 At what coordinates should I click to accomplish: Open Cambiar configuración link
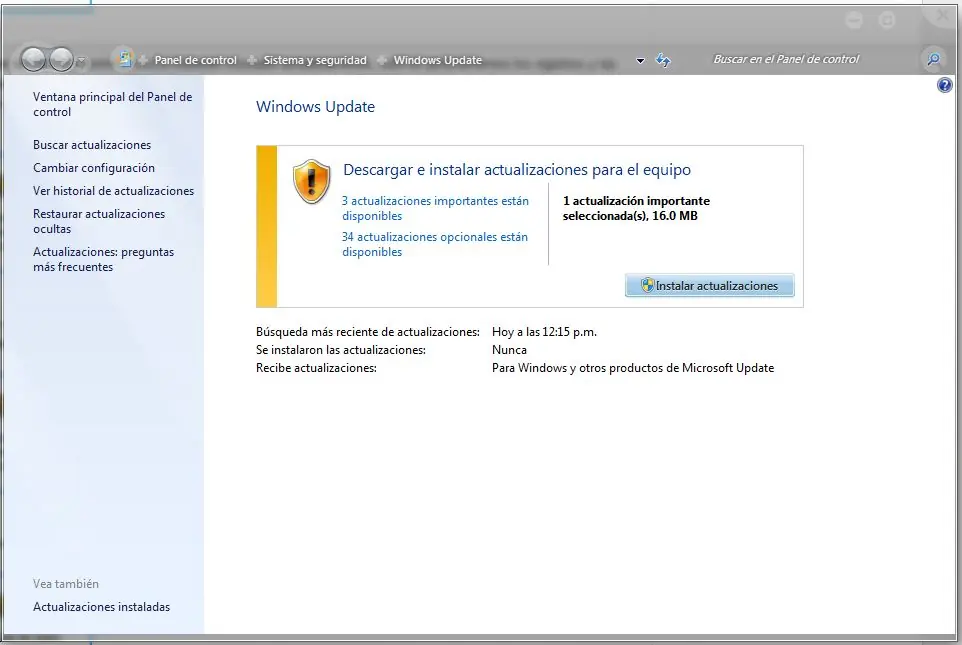[94, 168]
